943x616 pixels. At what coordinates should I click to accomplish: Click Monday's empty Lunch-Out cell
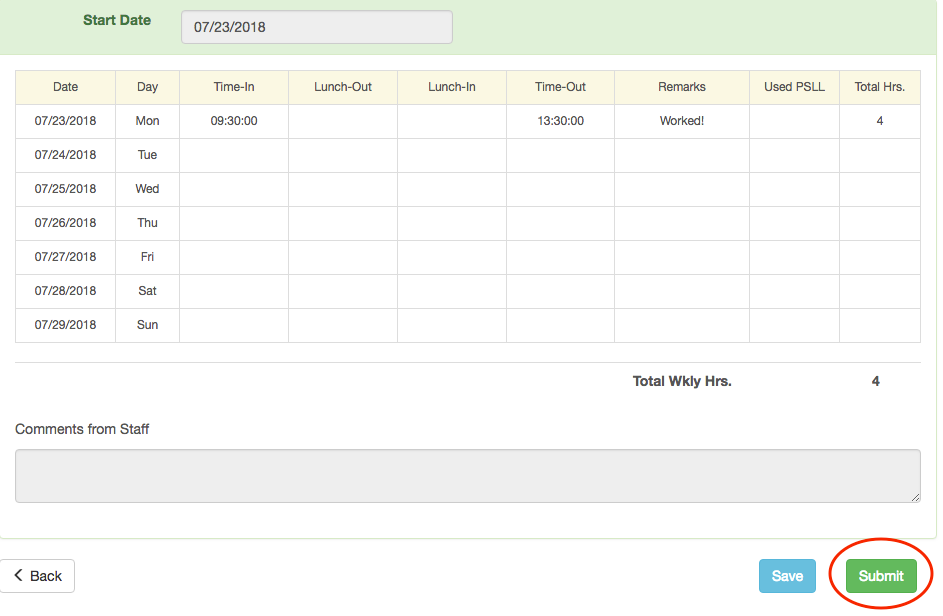coord(342,121)
